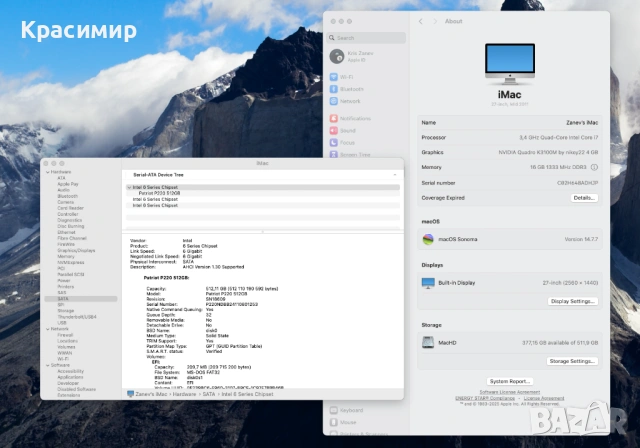640x448 pixels.
Task: Open the Software License Agreement link
Action: [509, 392]
